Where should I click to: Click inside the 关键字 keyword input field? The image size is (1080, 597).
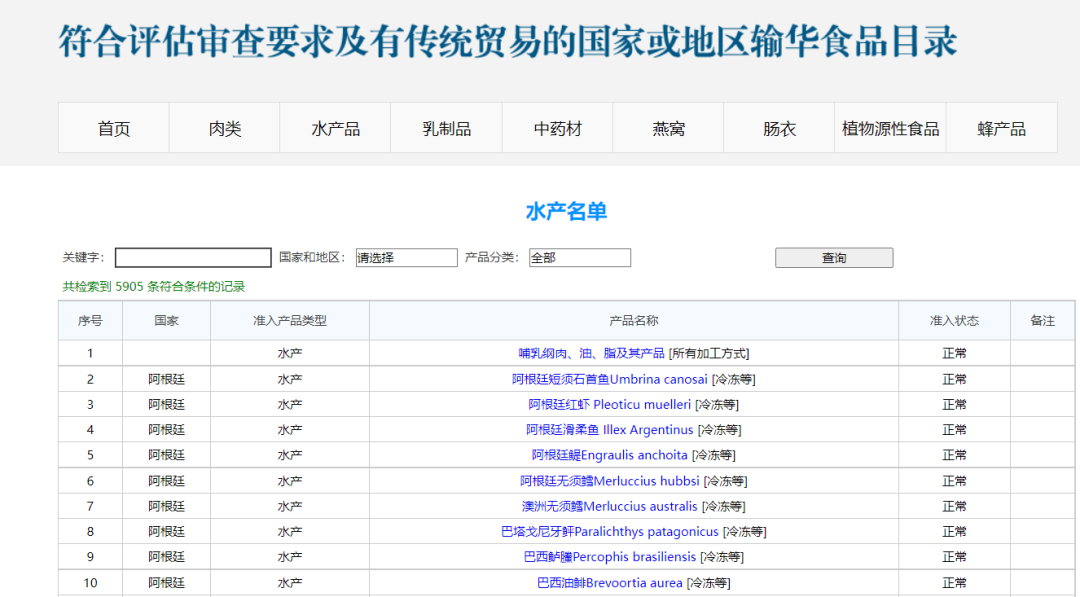point(192,257)
